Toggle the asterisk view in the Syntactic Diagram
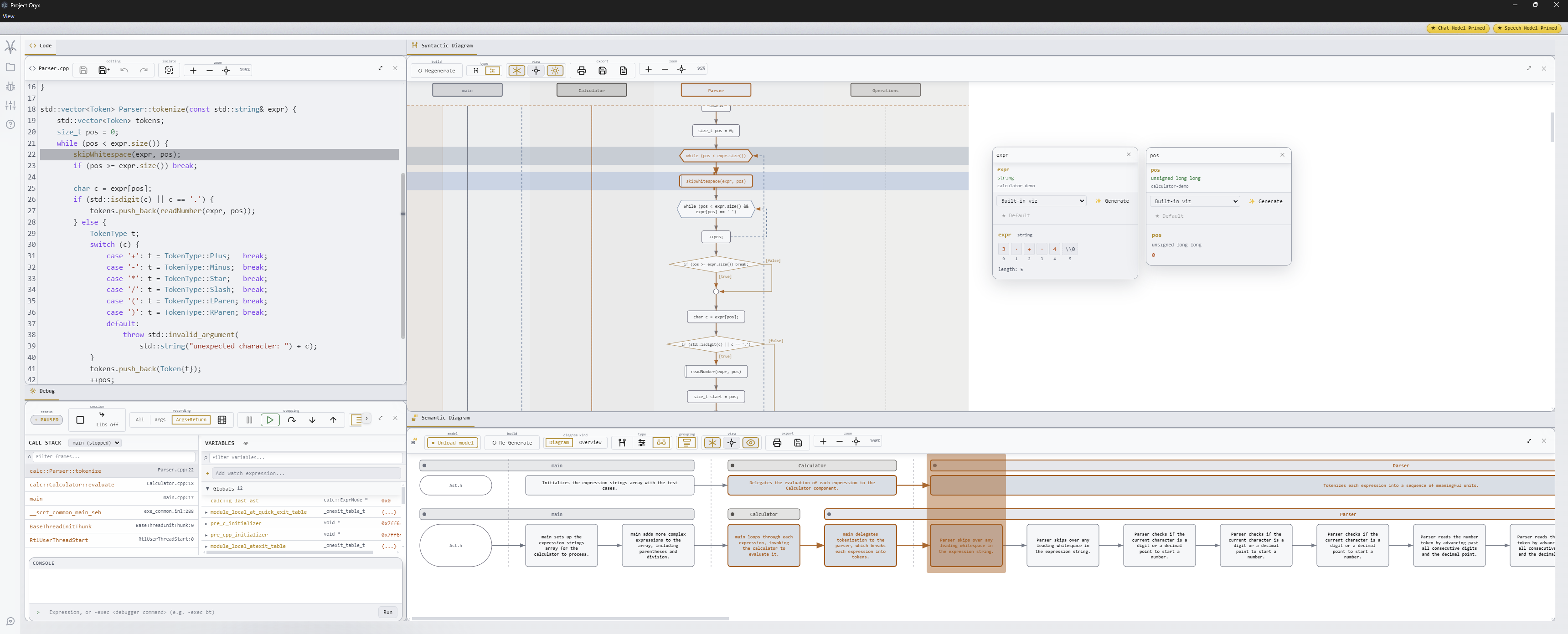 (516, 71)
